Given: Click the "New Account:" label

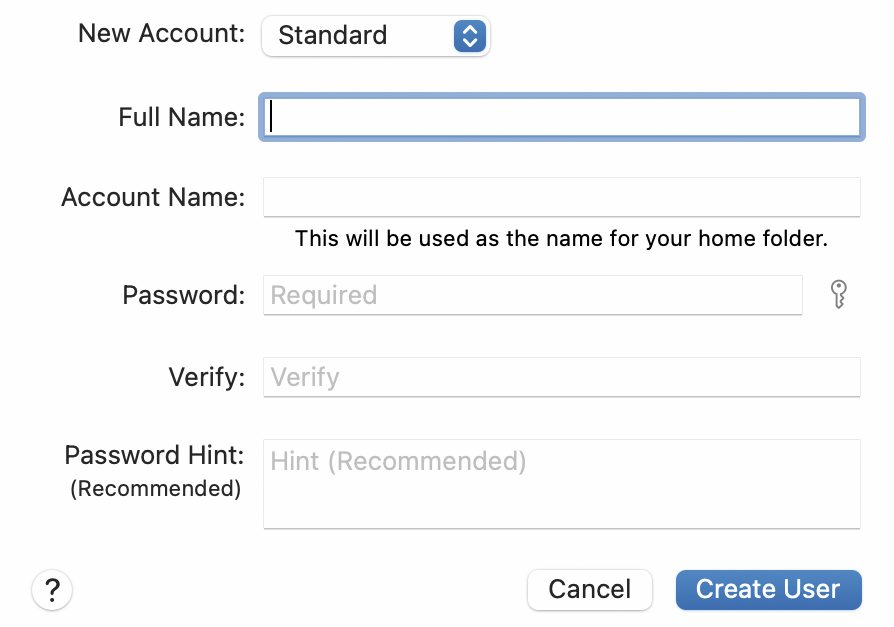Looking at the screenshot, I should point(161,33).
